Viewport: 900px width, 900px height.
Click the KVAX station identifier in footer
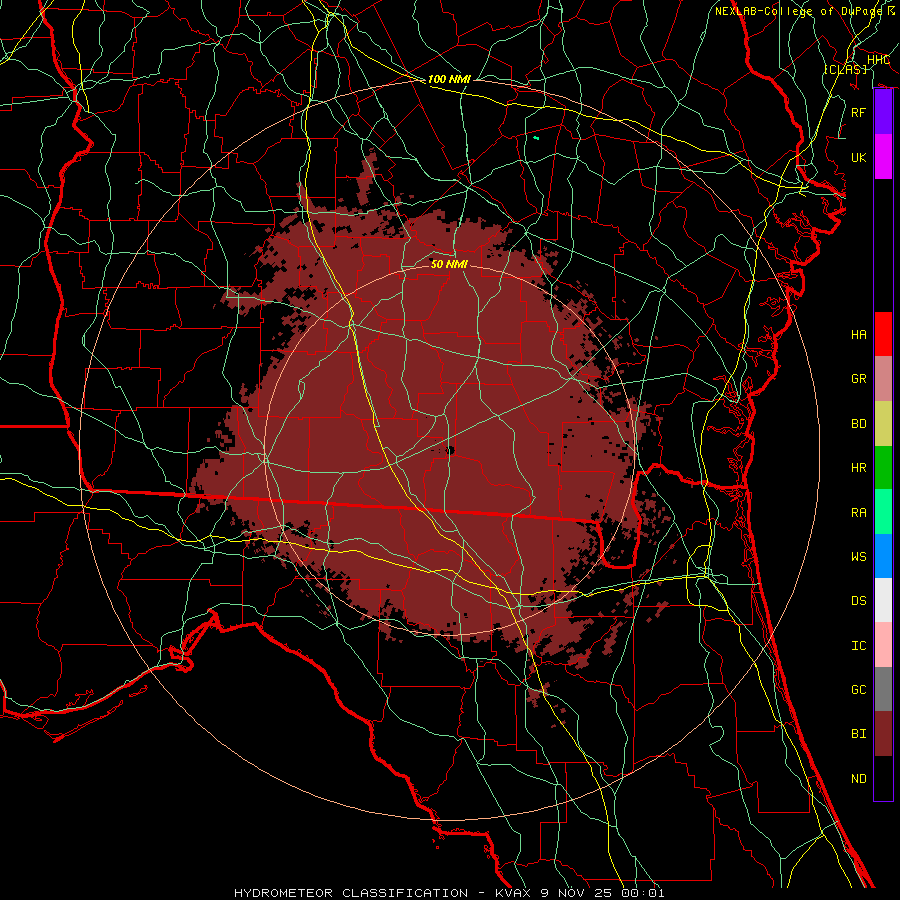(x=514, y=893)
